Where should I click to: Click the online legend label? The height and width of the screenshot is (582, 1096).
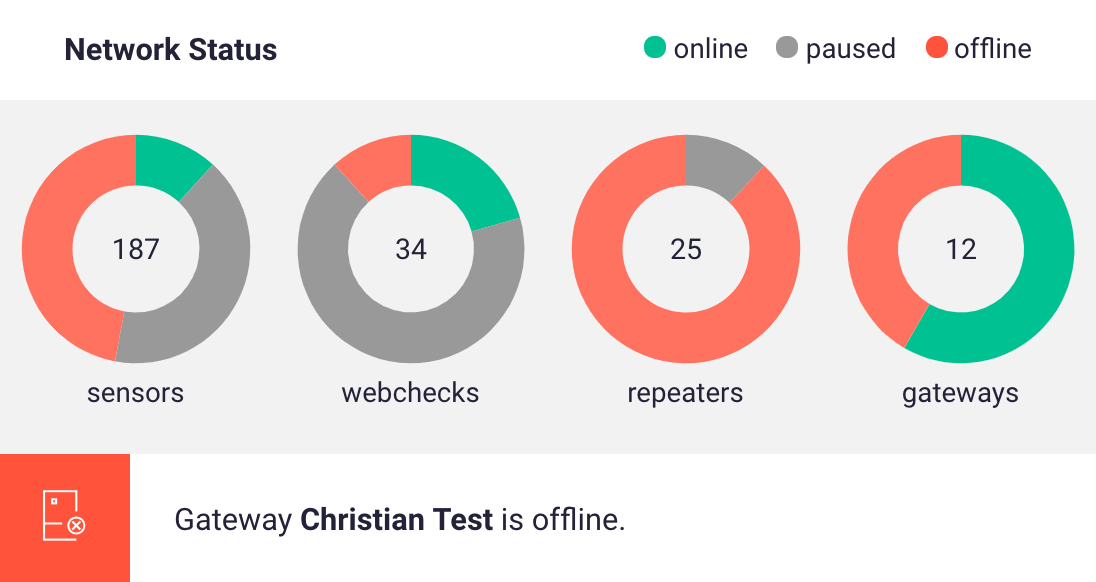710,48
